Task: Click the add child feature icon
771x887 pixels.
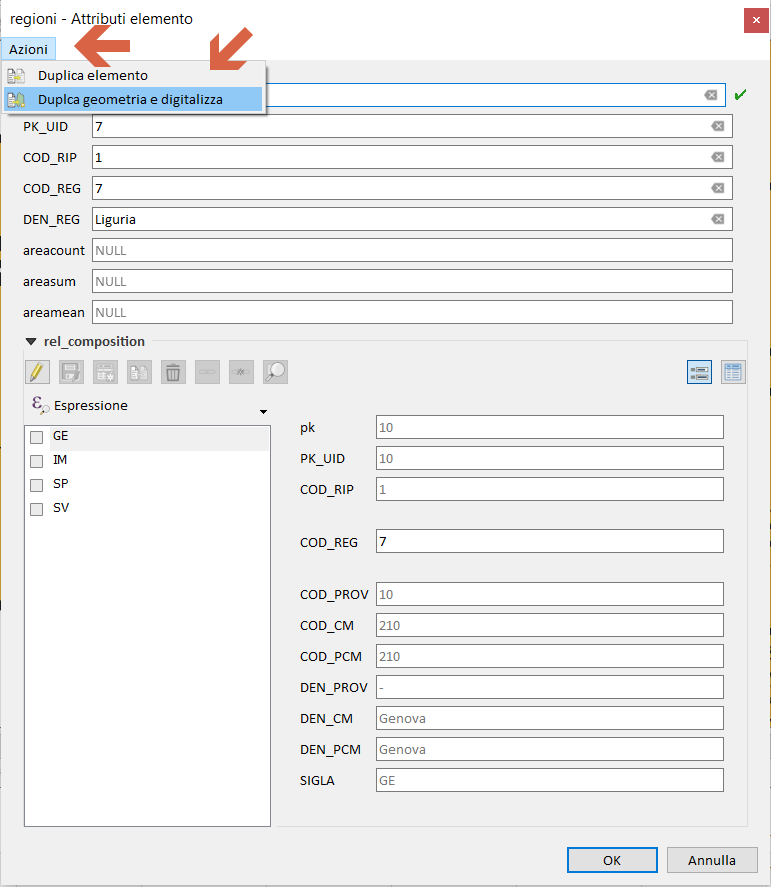Action: point(105,373)
